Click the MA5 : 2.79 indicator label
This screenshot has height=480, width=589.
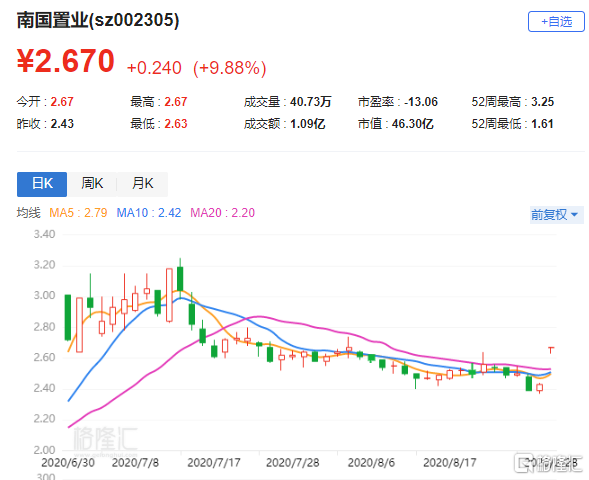click(x=78, y=213)
